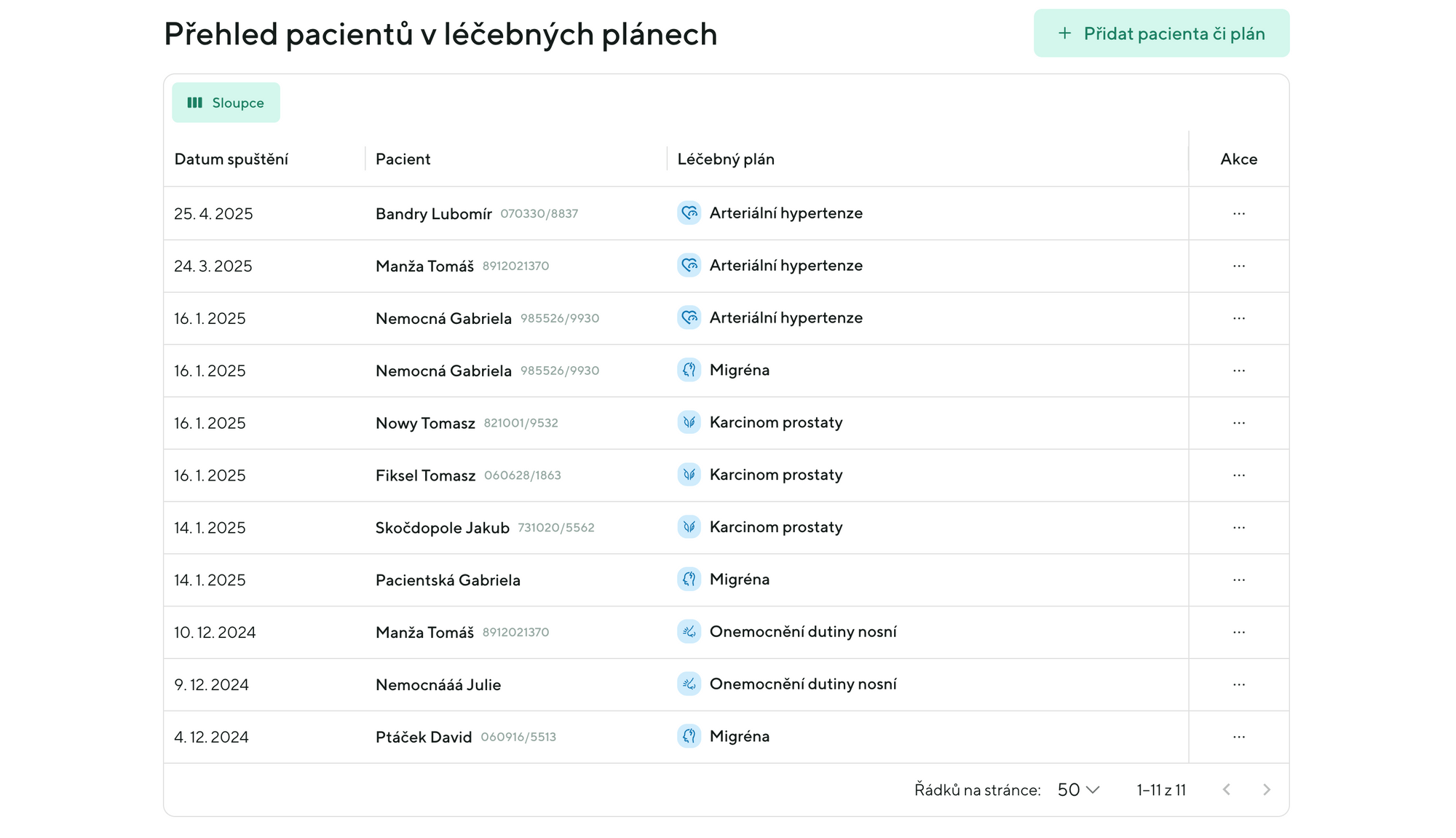The image size is (1456, 838).
Task: Open the Sloupce column settings
Action: click(226, 103)
